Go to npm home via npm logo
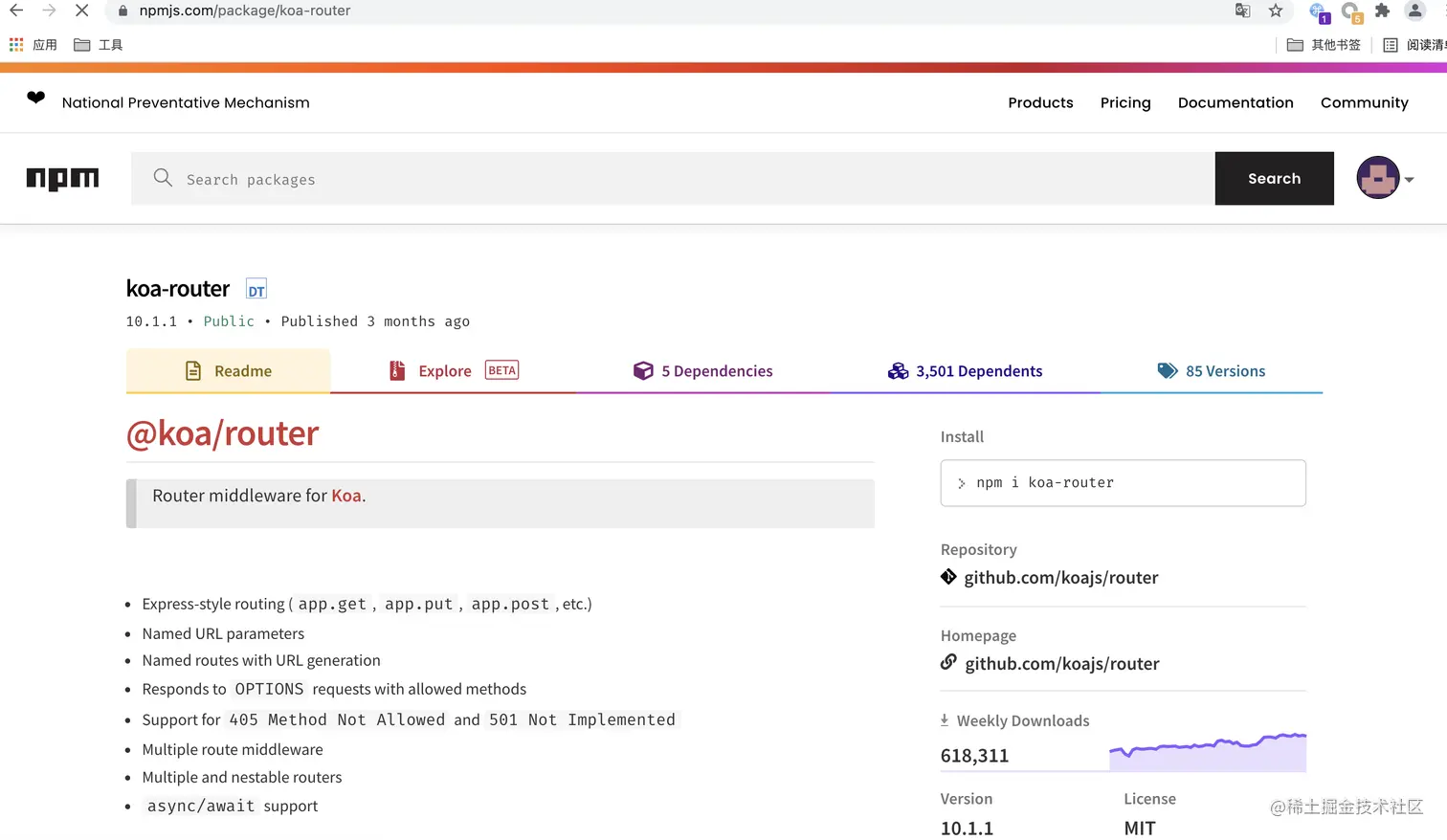The width and height of the screenshot is (1447, 840). [62, 179]
